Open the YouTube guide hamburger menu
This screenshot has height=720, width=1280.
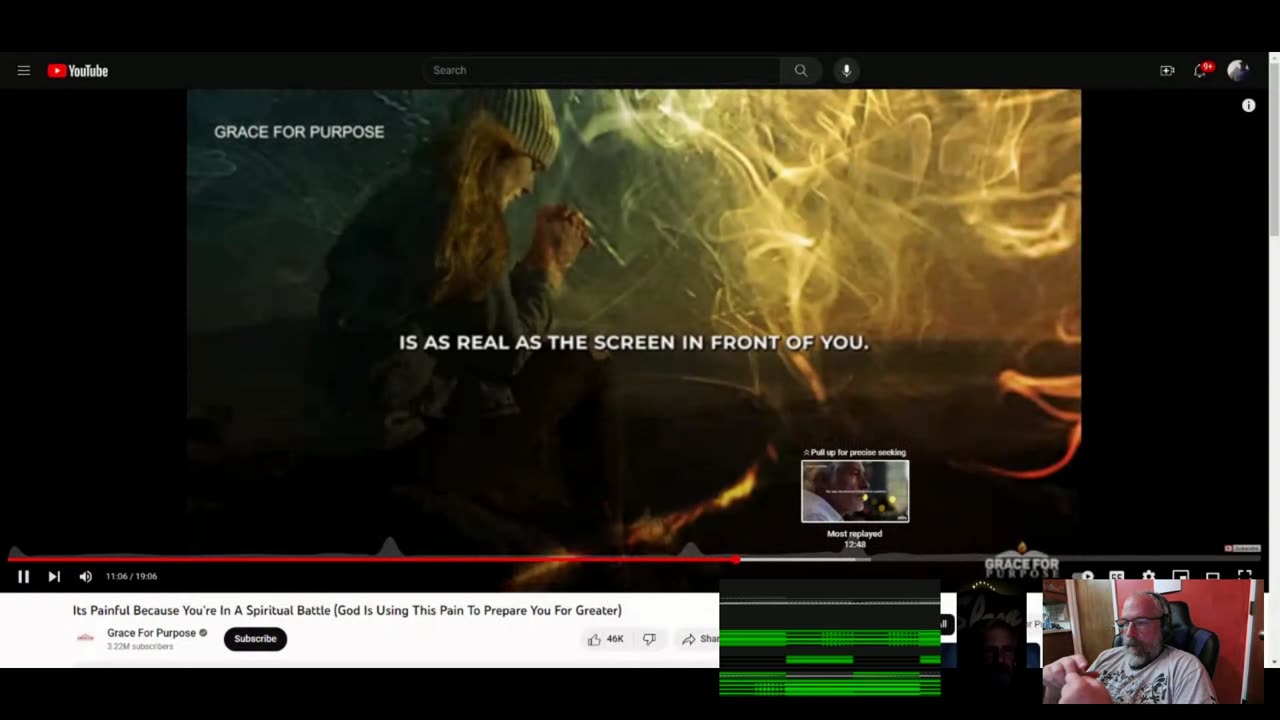[24, 70]
